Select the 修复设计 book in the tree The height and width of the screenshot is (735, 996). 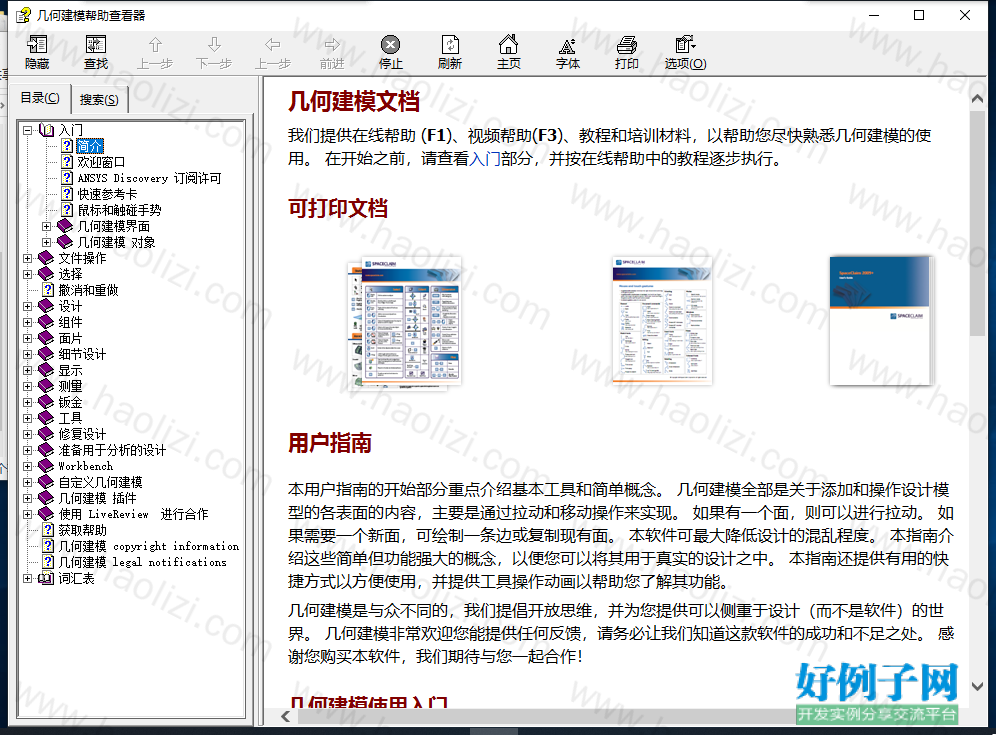click(x=82, y=434)
